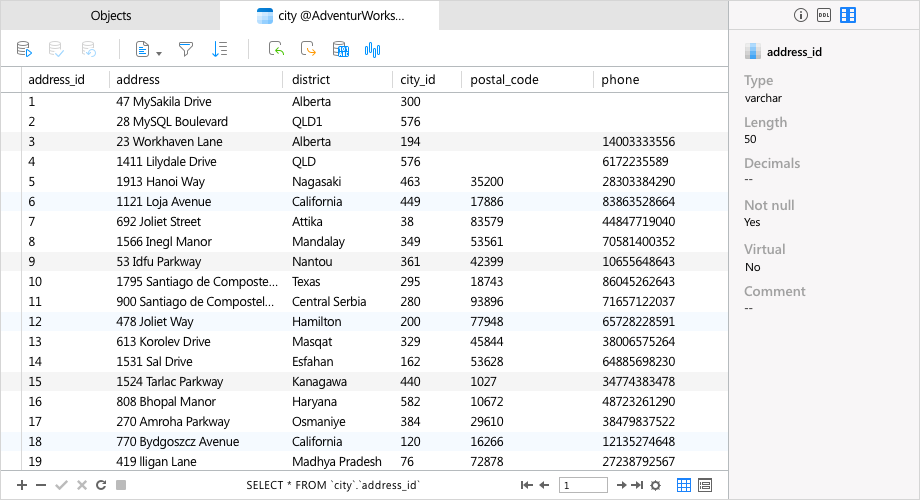The width and height of the screenshot is (920, 500).
Task: Click the Type value 'varchar'
Action: (x=763, y=98)
